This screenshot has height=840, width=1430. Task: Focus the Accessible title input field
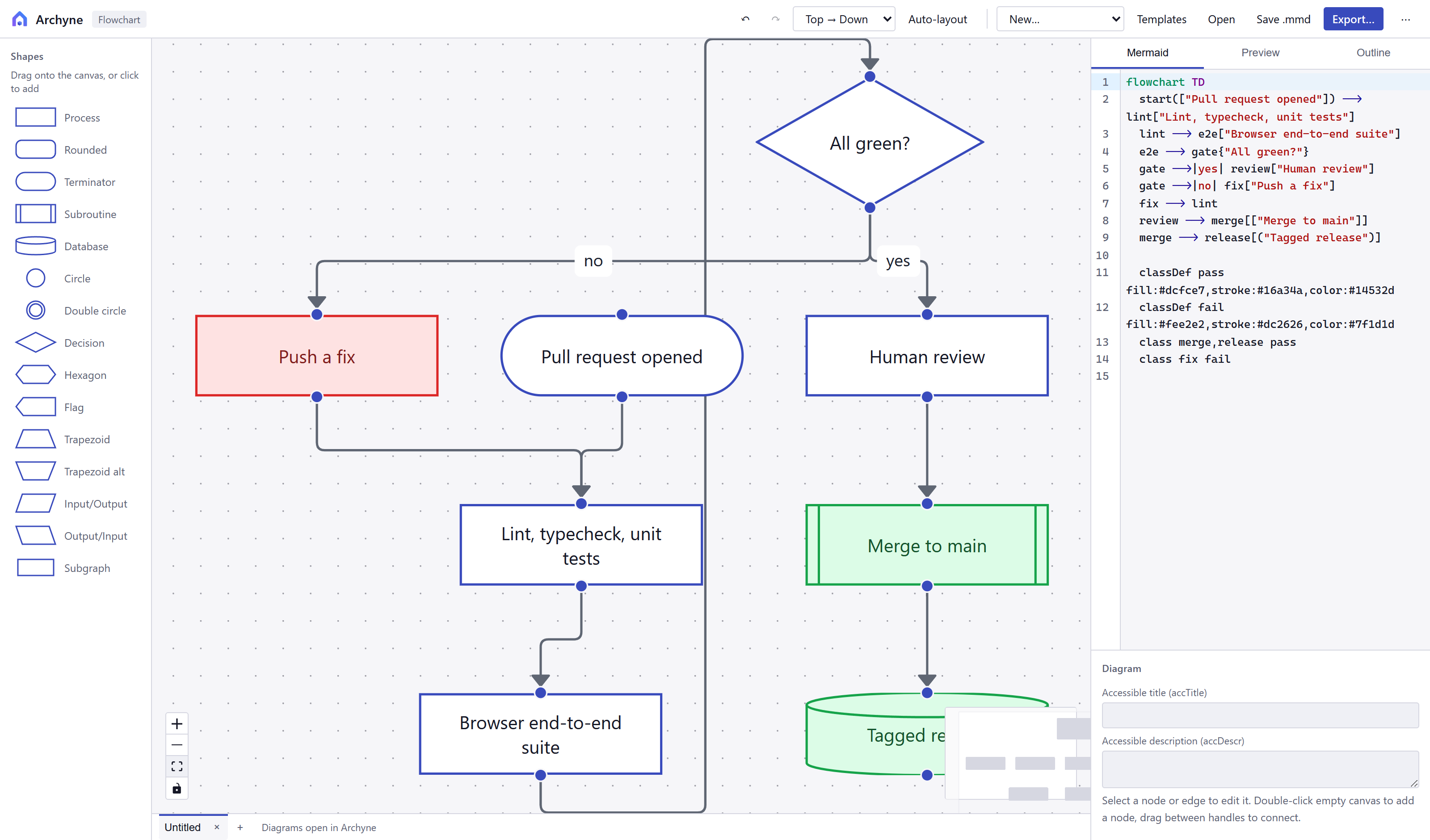point(1260,715)
